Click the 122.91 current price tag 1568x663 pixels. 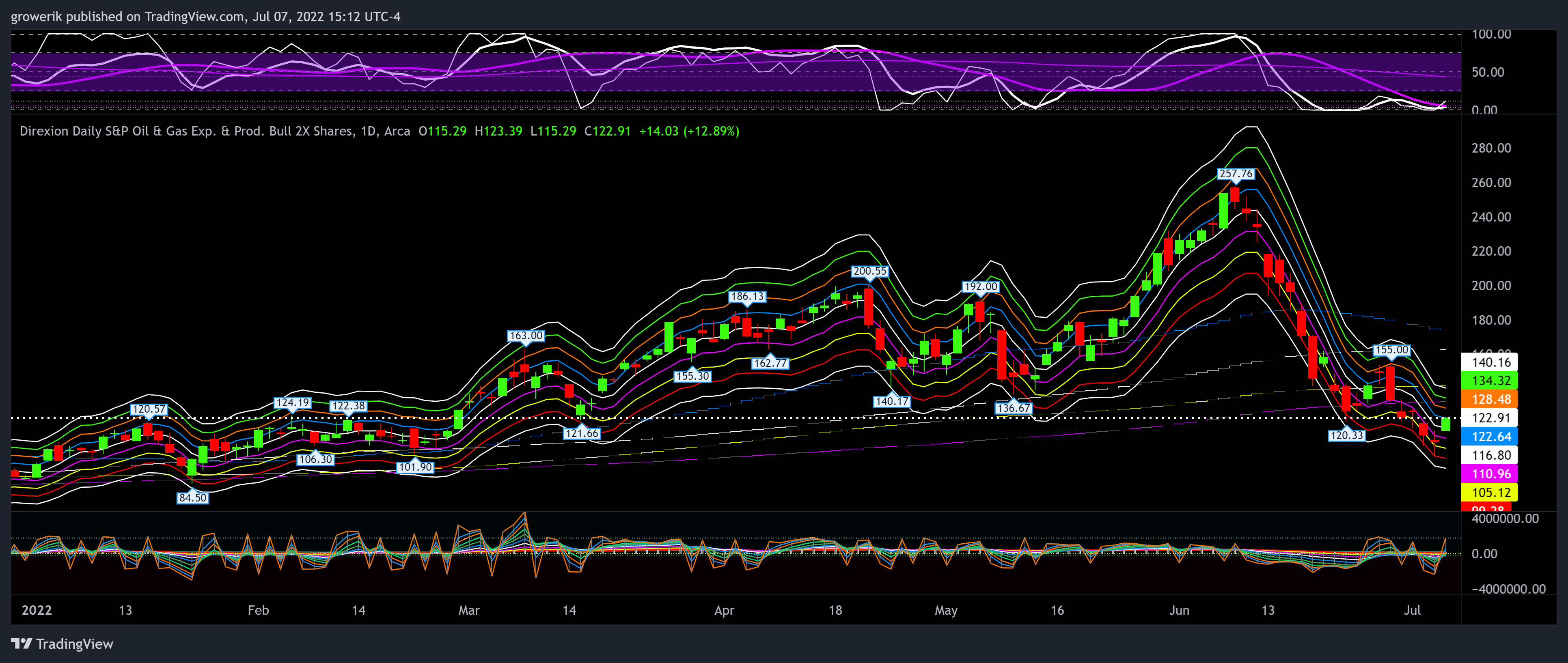[x=1490, y=418]
